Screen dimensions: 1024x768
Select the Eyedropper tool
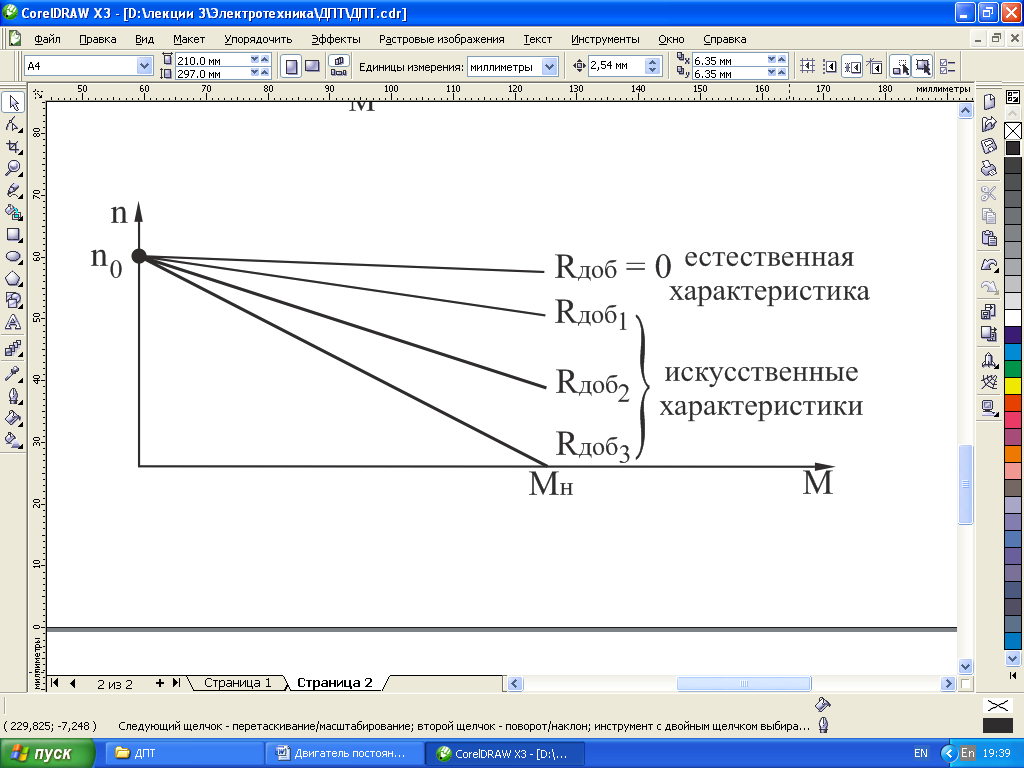click(13, 374)
